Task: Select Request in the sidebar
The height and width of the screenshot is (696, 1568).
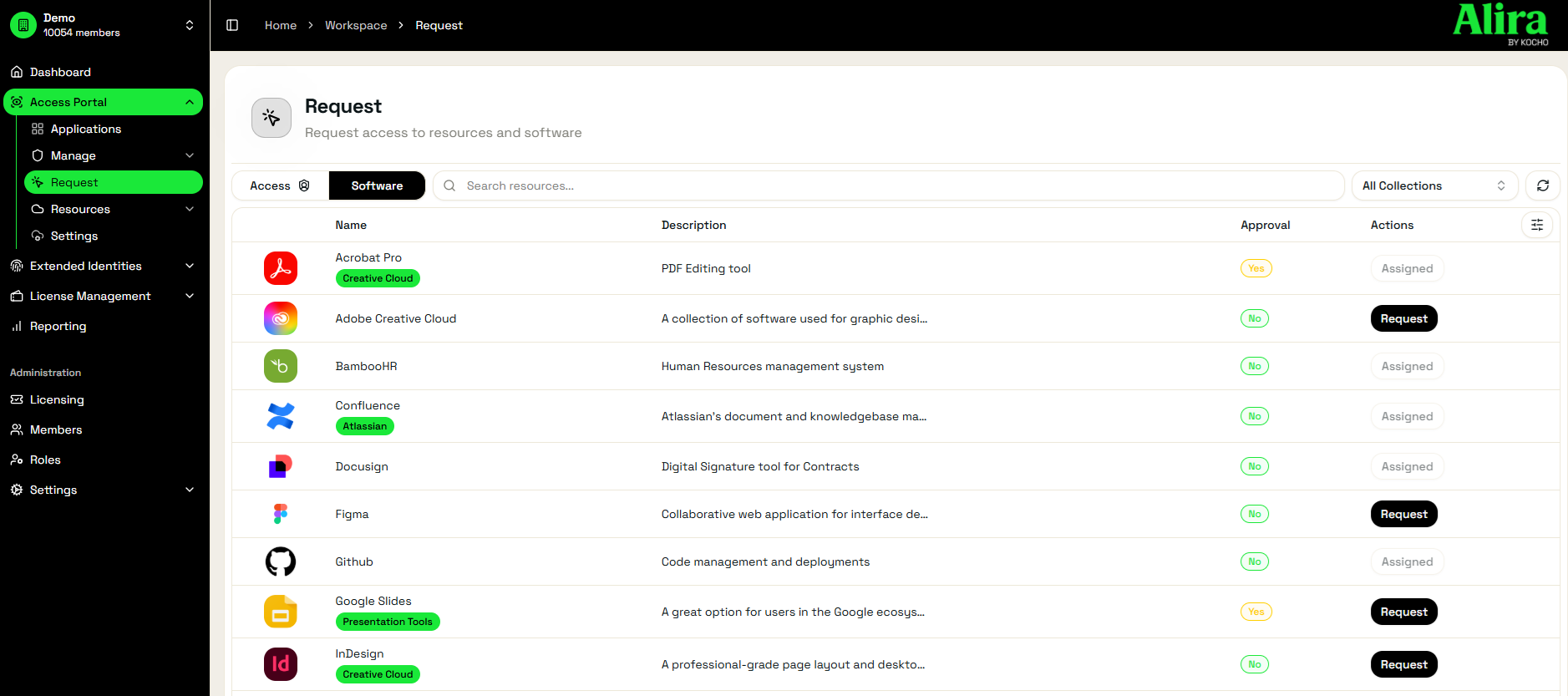Action: (x=114, y=182)
